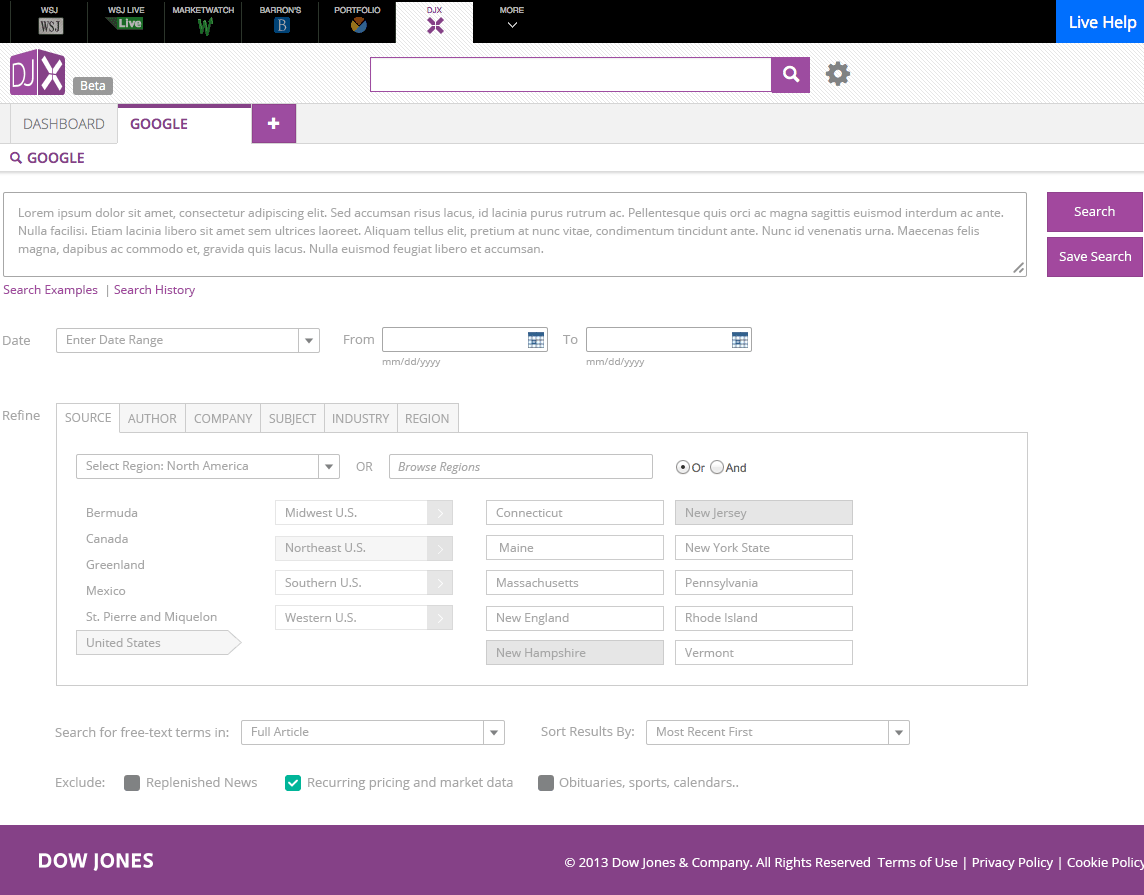Open the Portfolio pie chart icon
This screenshot has width=1144, height=895.
coord(358,26)
